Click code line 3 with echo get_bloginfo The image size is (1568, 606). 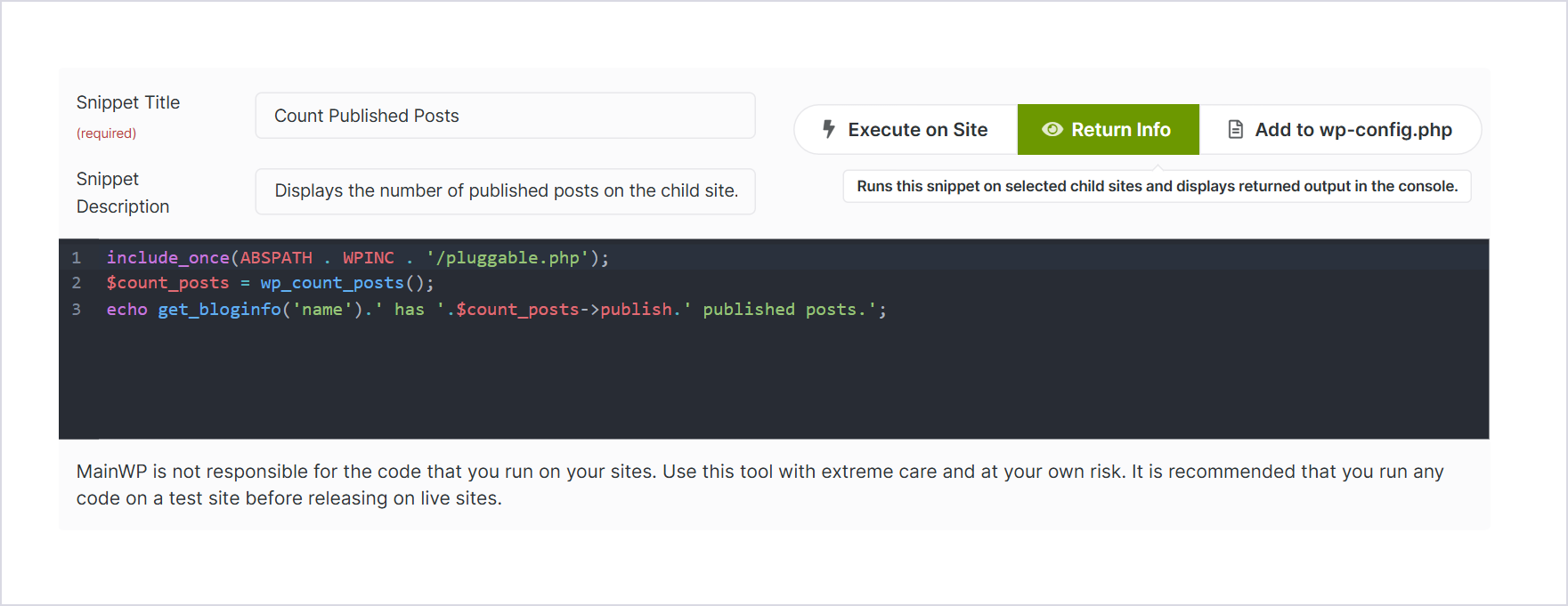497,310
